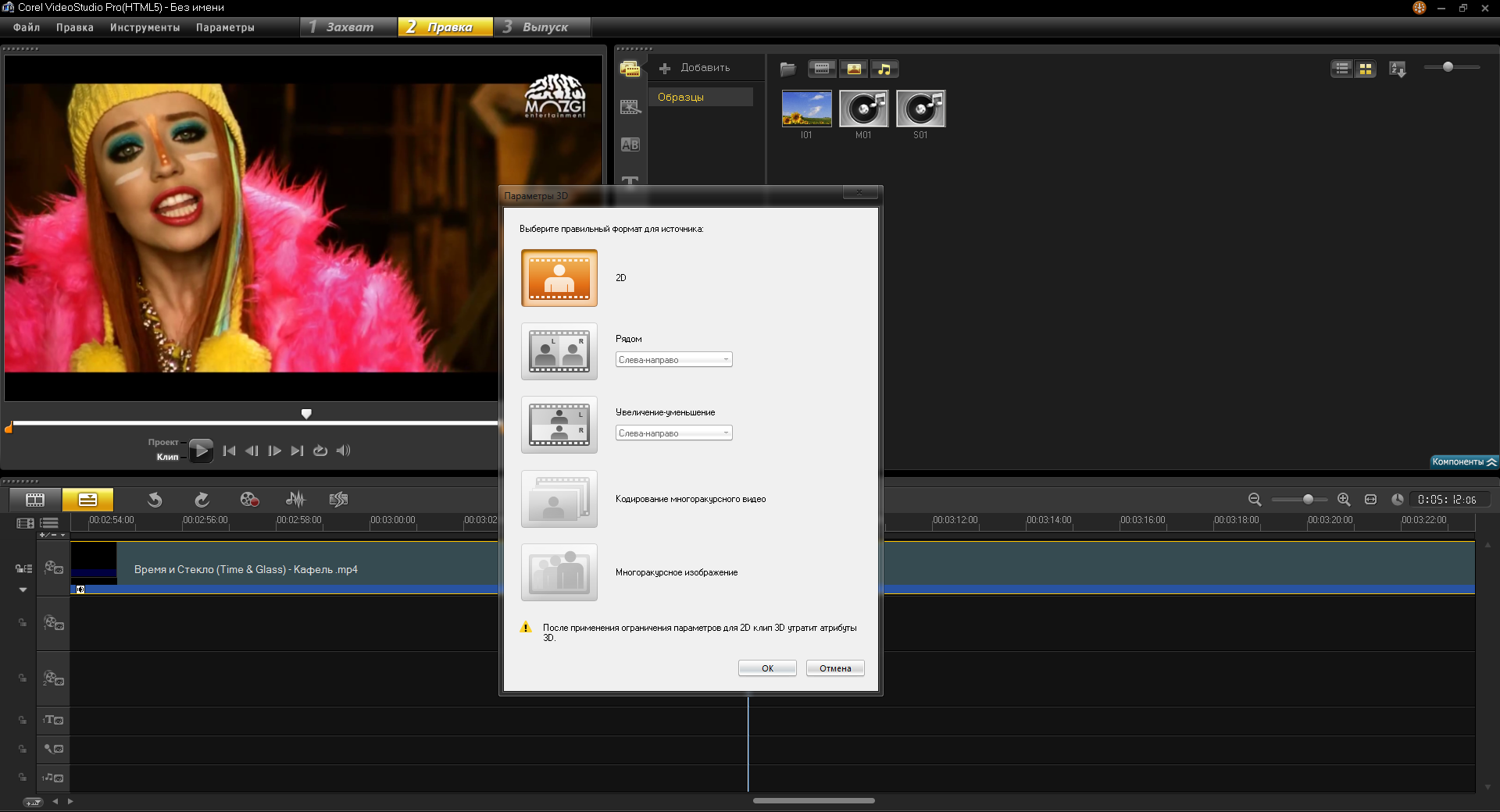Open the Слева-направо dropdown under Увеличение-уменьшение
This screenshot has height=812, width=1500.
[673, 433]
